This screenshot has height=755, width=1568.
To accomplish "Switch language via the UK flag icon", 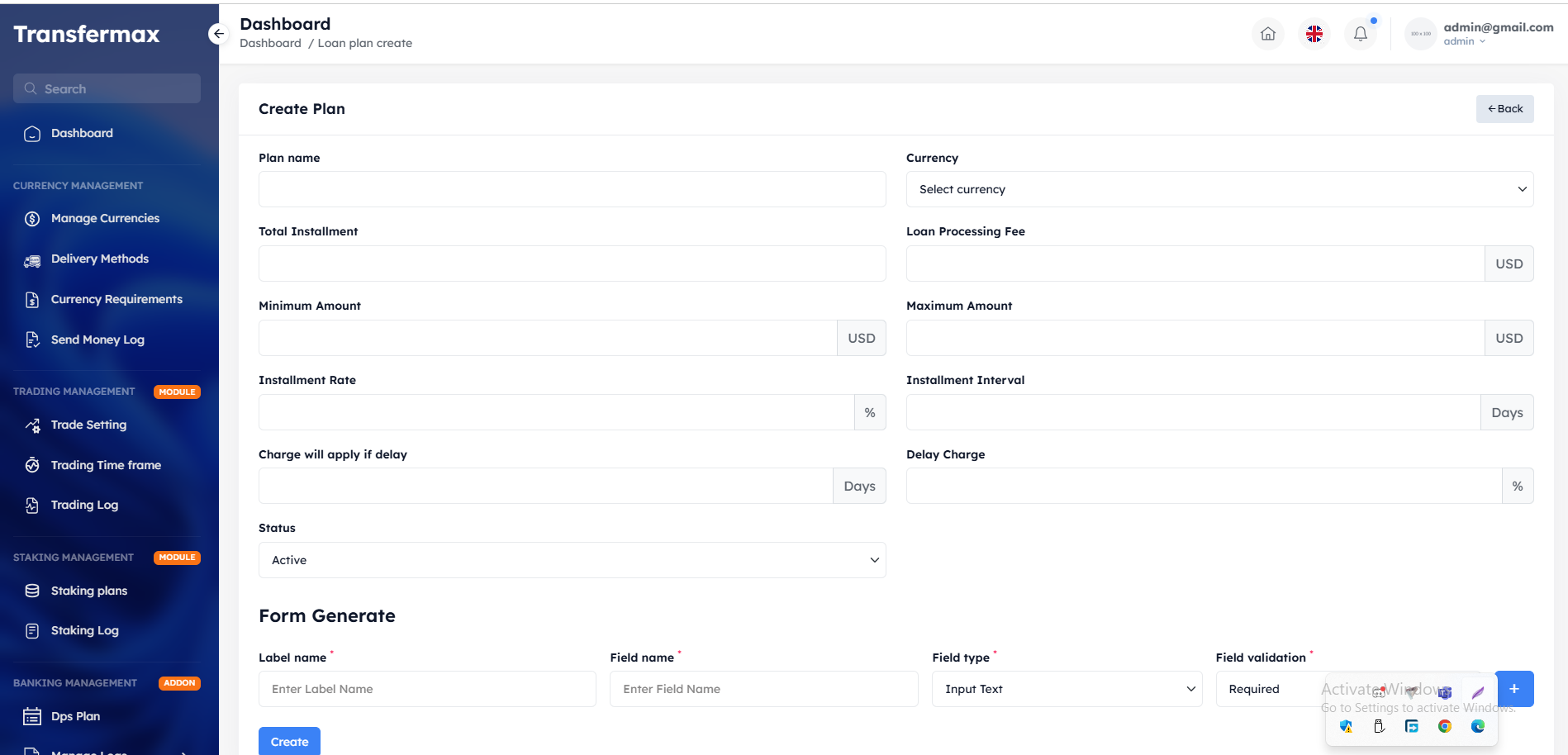I will [1314, 34].
